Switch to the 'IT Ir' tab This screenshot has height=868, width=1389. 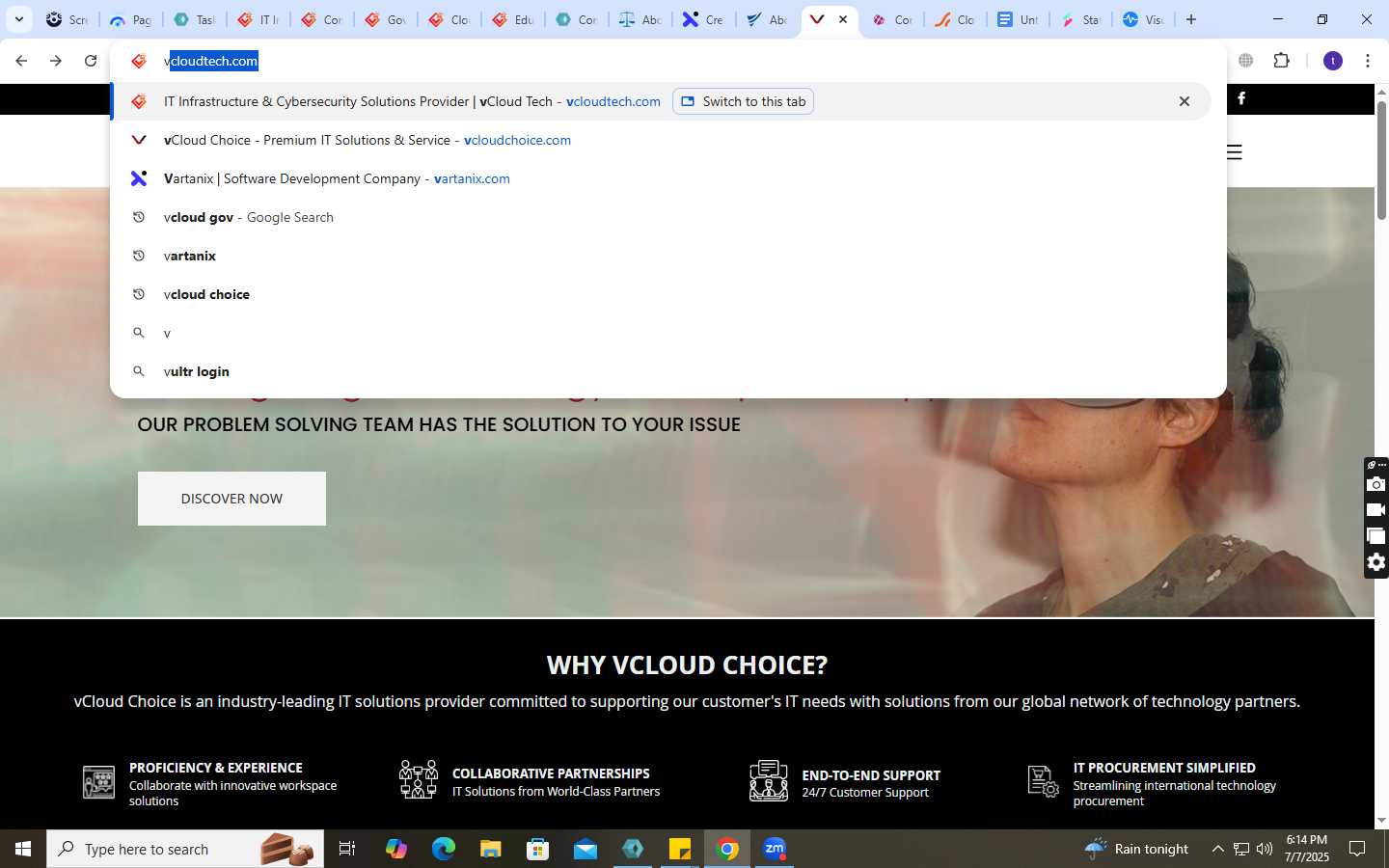click(258, 19)
